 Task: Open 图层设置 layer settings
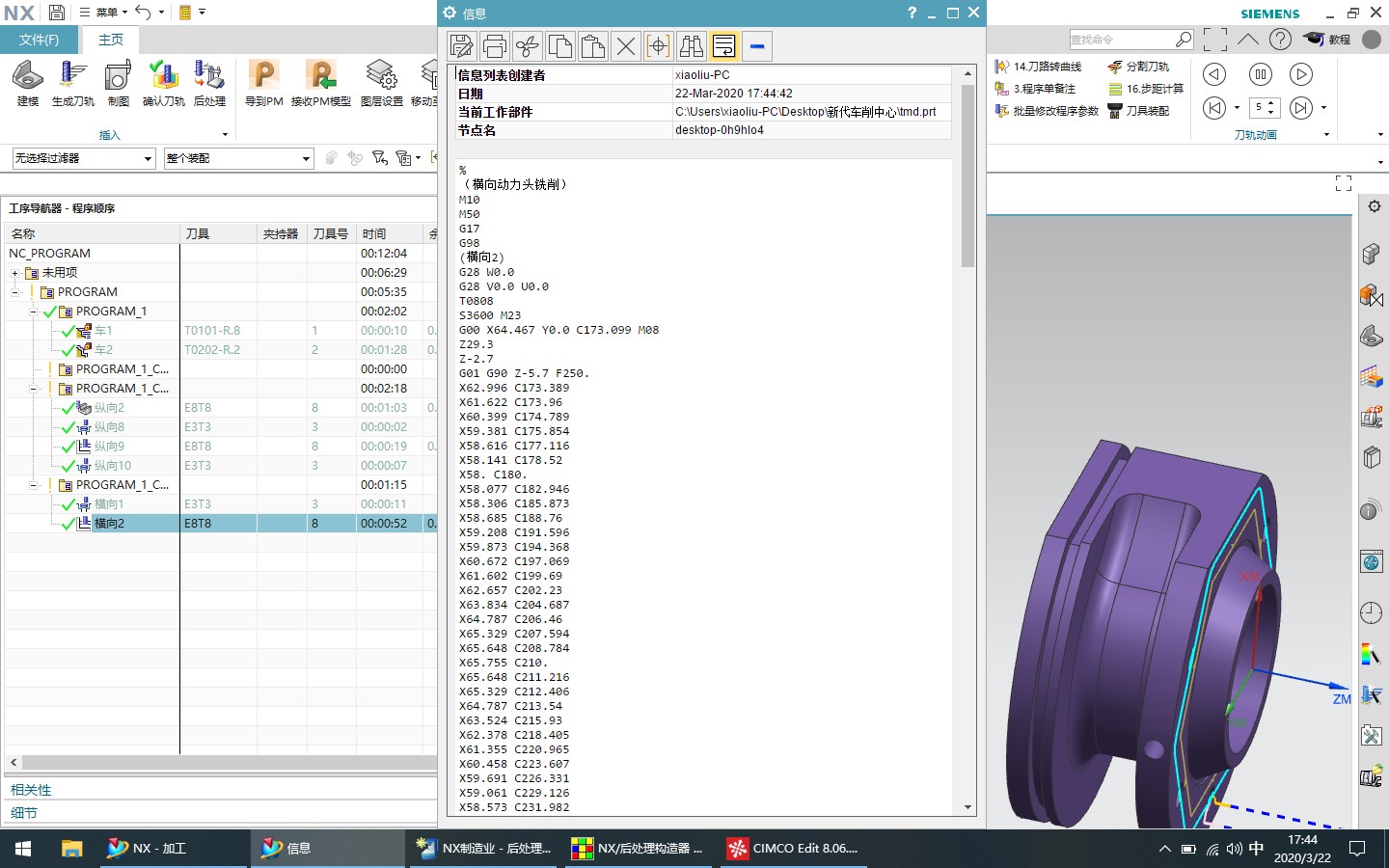click(x=382, y=83)
